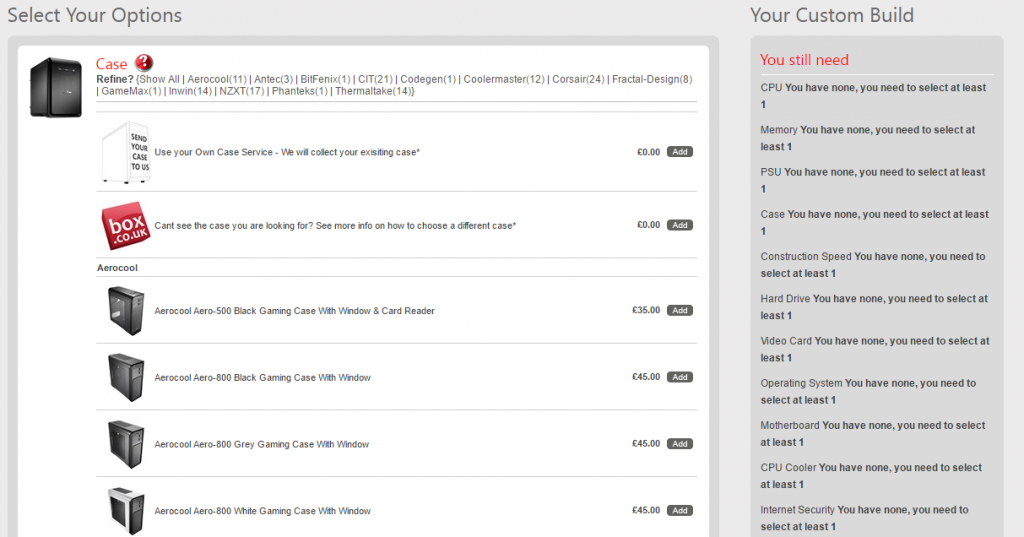Filter cases by Coolermaster(12)

(x=504, y=79)
